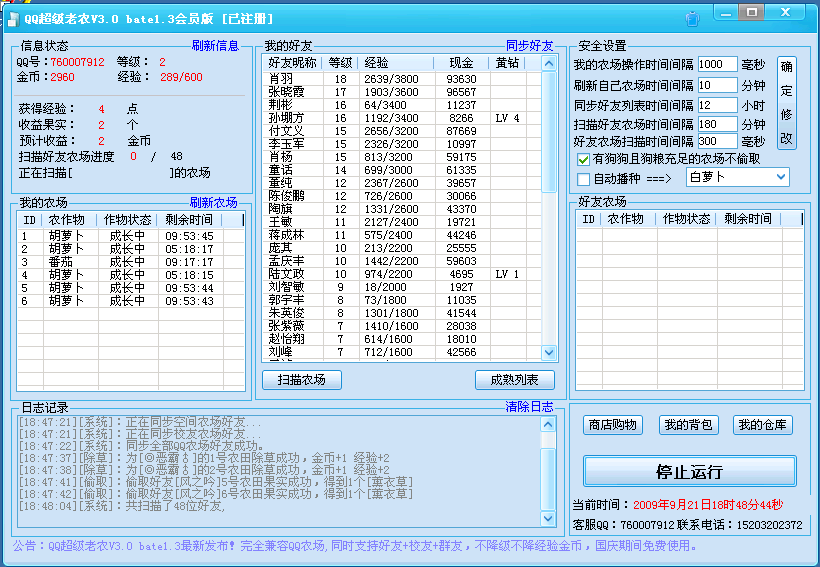Select friend row 刘峰
Screen dimensions: 820x567
402,352
